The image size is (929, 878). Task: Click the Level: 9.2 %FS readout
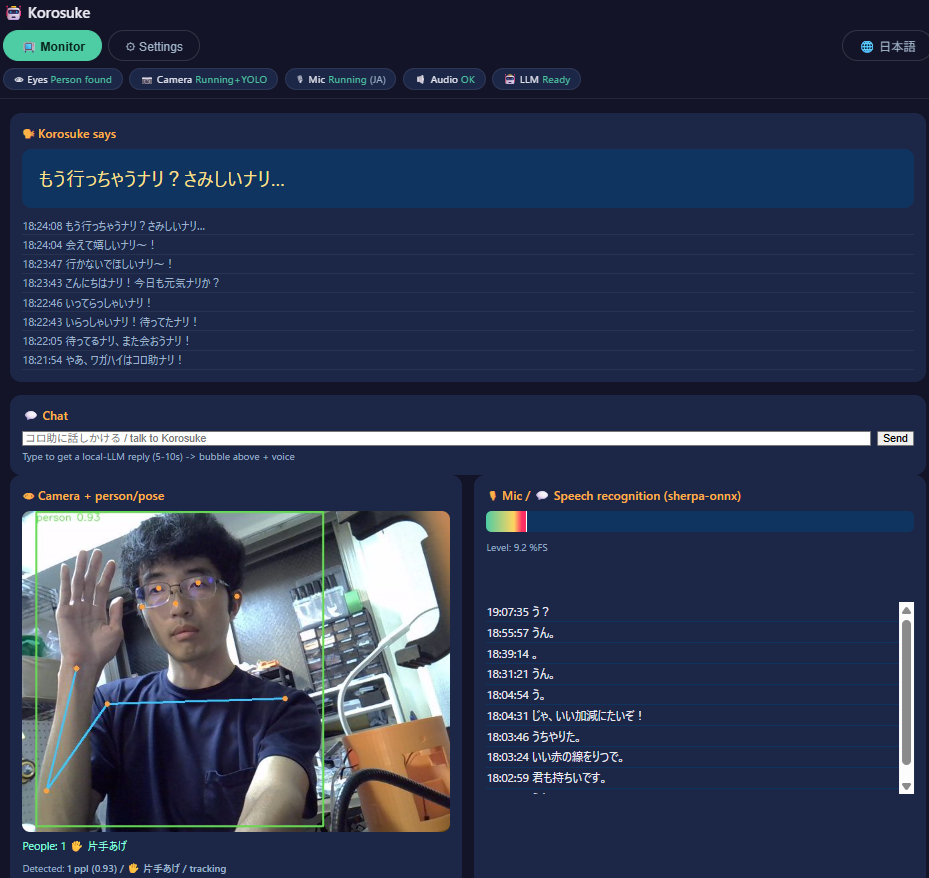(x=517, y=548)
